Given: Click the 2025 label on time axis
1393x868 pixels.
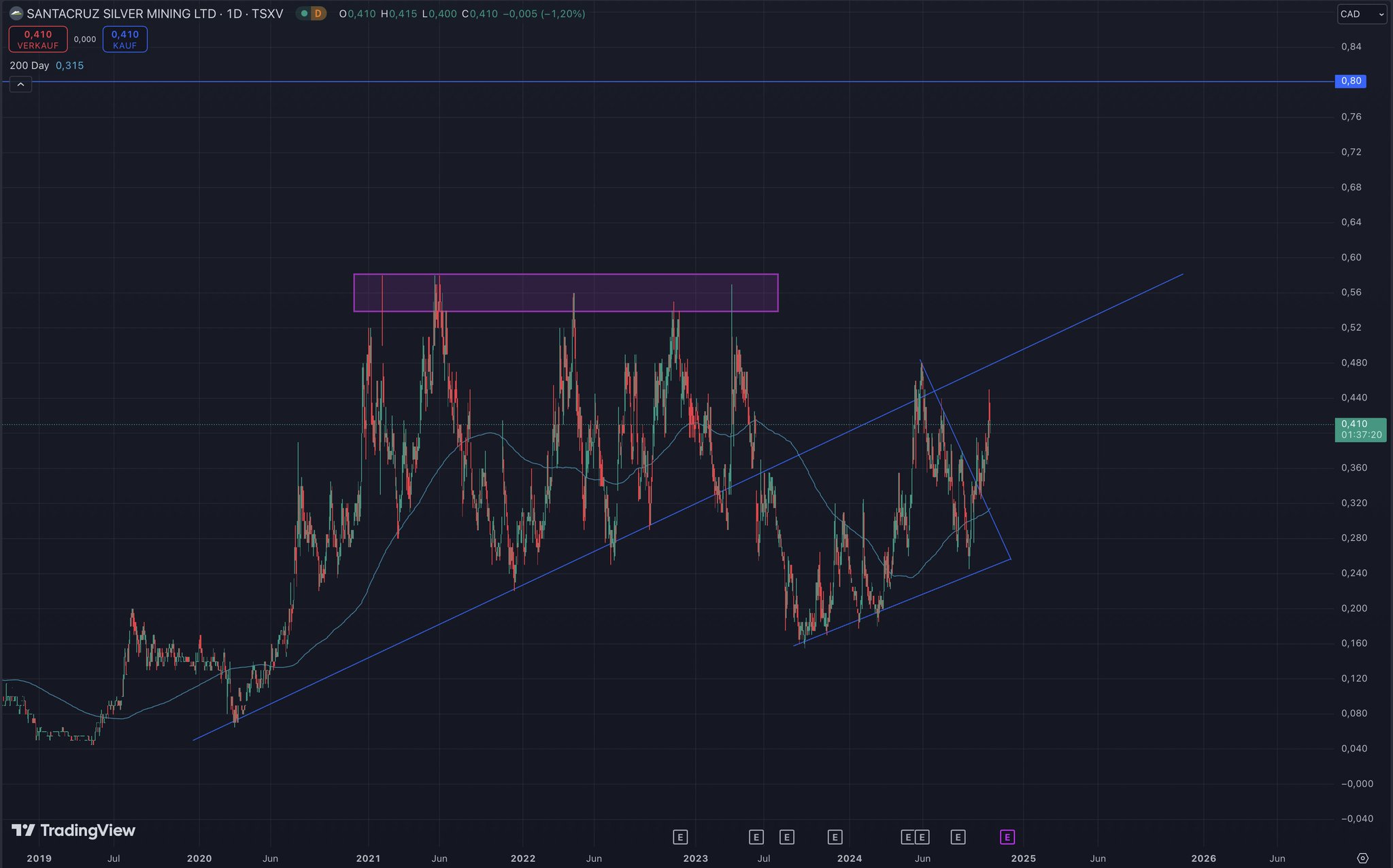Looking at the screenshot, I should point(1023,858).
